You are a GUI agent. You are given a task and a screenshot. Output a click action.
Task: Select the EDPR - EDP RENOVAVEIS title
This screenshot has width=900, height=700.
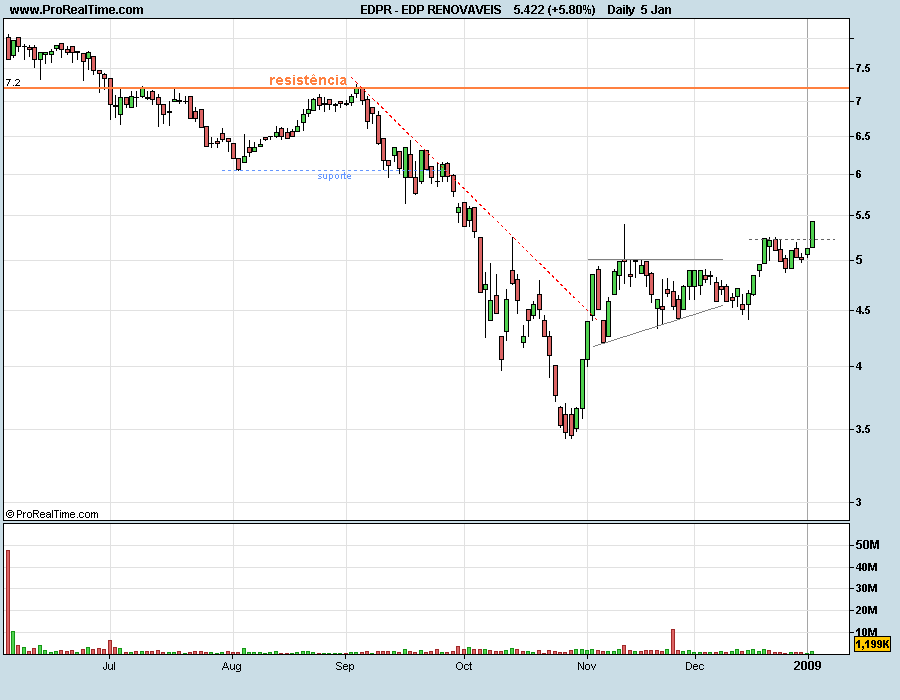(430, 9)
